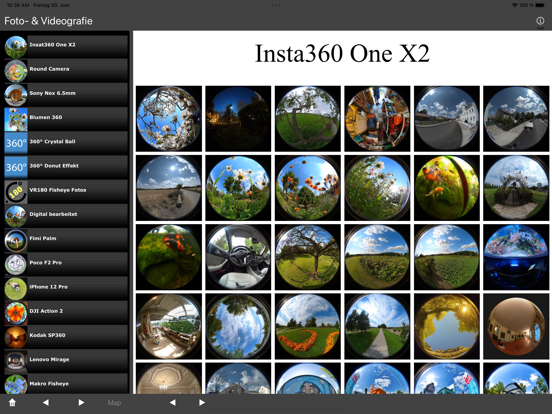Choose 360° Donut Effekt in the list
The width and height of the screenshot is (552, 414).
tap(66, 167)
